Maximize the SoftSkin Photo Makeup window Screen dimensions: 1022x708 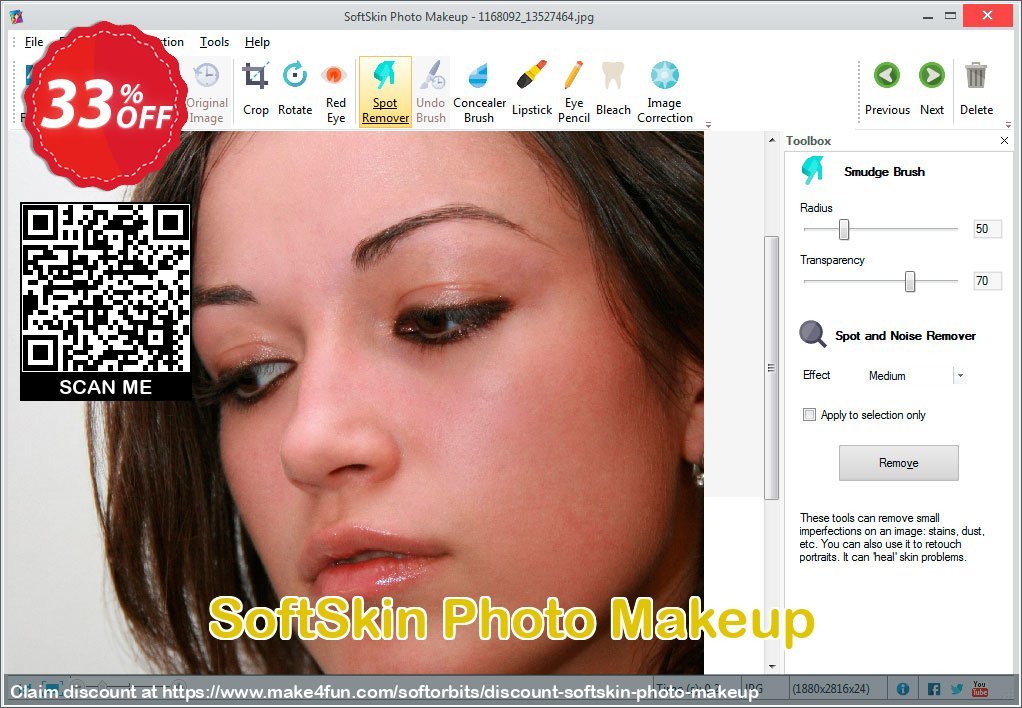[951, 15]
